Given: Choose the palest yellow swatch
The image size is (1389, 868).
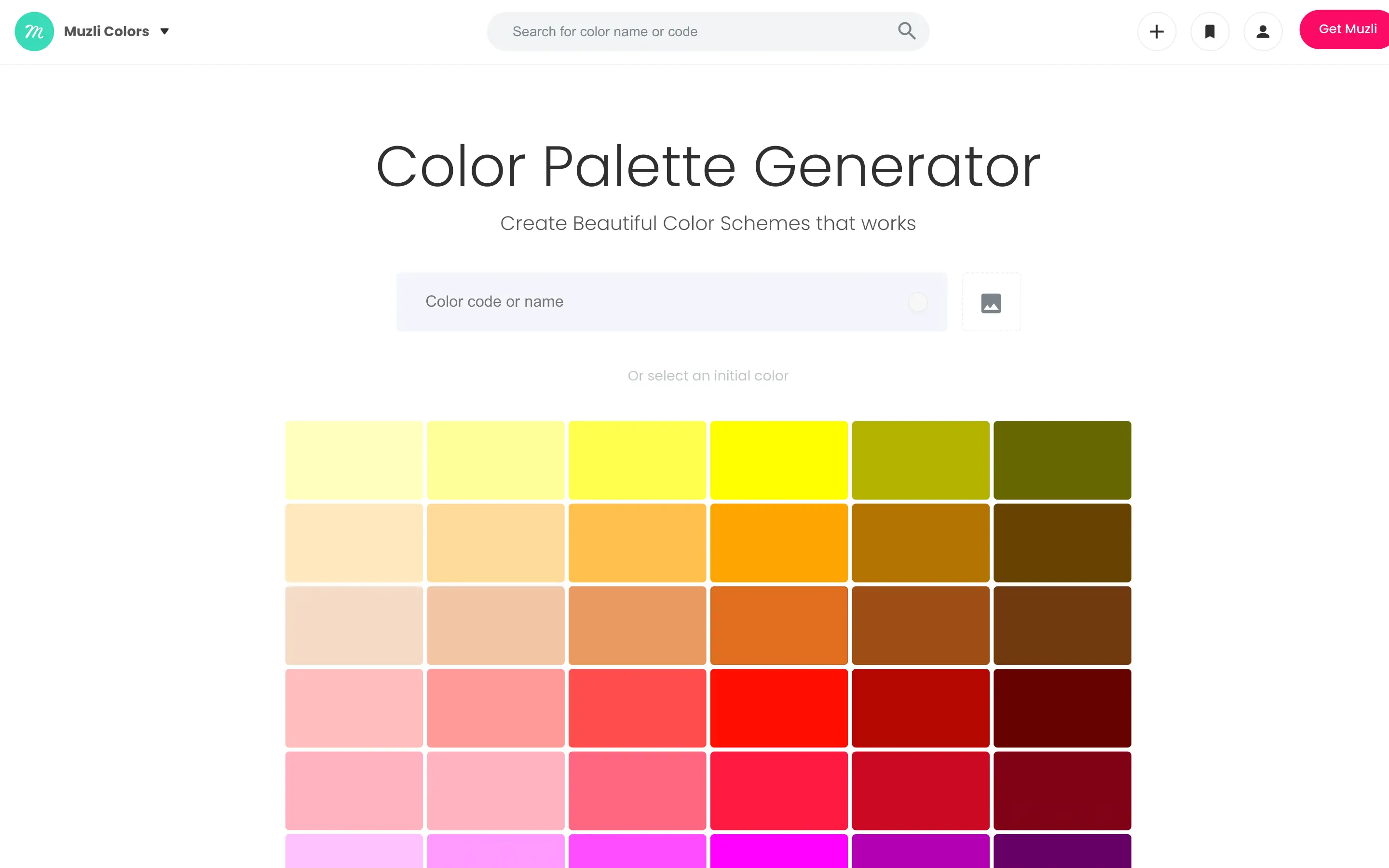Looking at the screenshot, I should pos(354,461).
